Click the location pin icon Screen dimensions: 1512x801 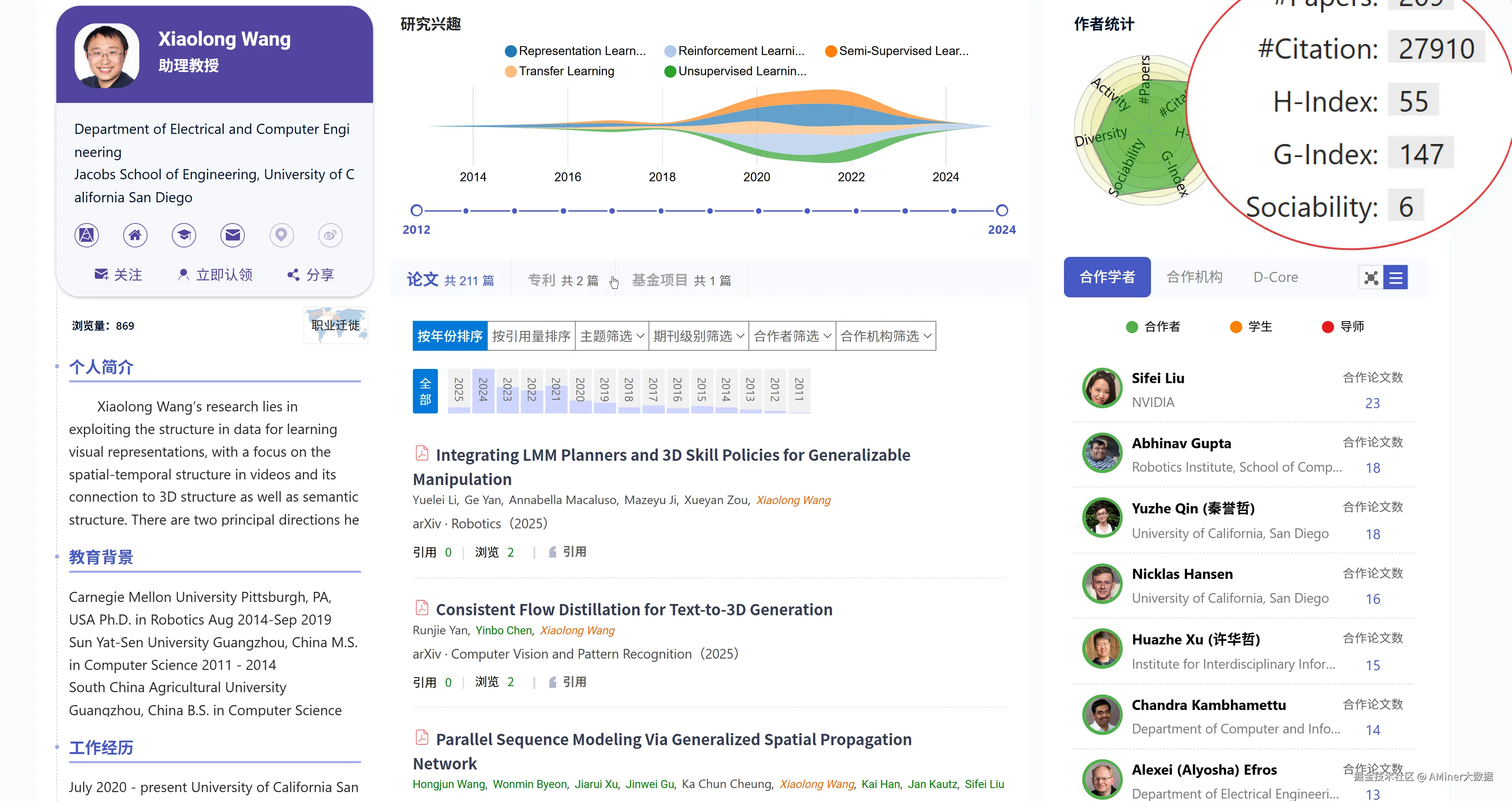pyautogui.click(x=281, y=235)
